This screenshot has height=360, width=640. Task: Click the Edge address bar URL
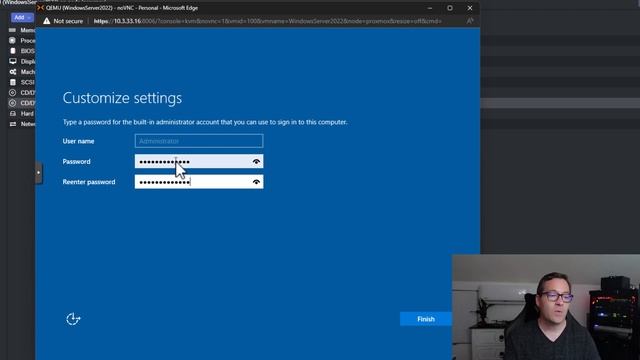click(x=267, y=21)
